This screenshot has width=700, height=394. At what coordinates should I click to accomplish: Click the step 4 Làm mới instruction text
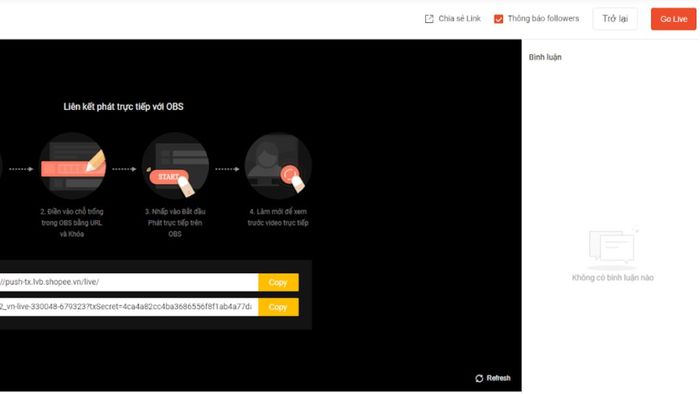[278, 217]
